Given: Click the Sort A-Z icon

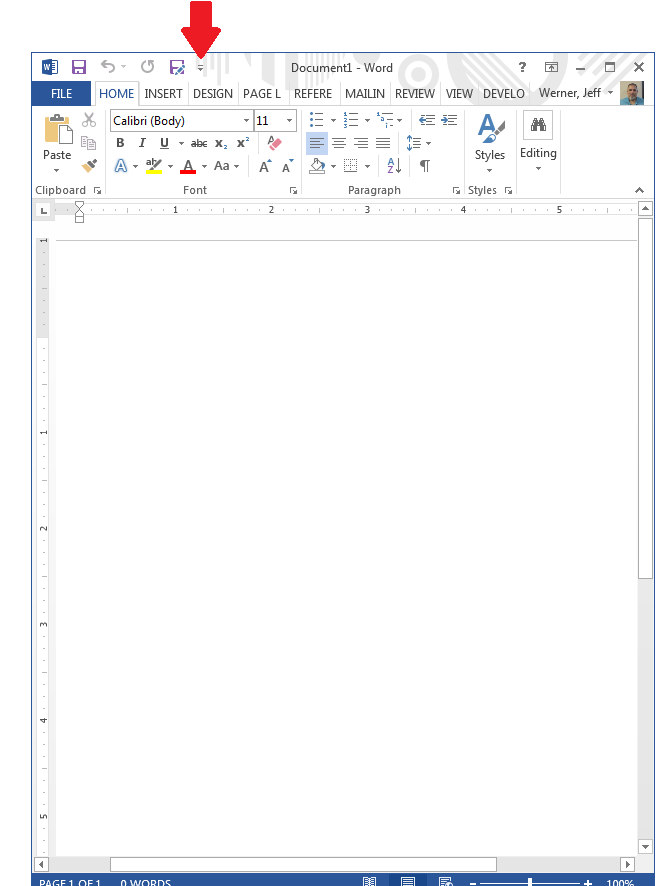Looking at the screenshot, I should tap(393, 166).
